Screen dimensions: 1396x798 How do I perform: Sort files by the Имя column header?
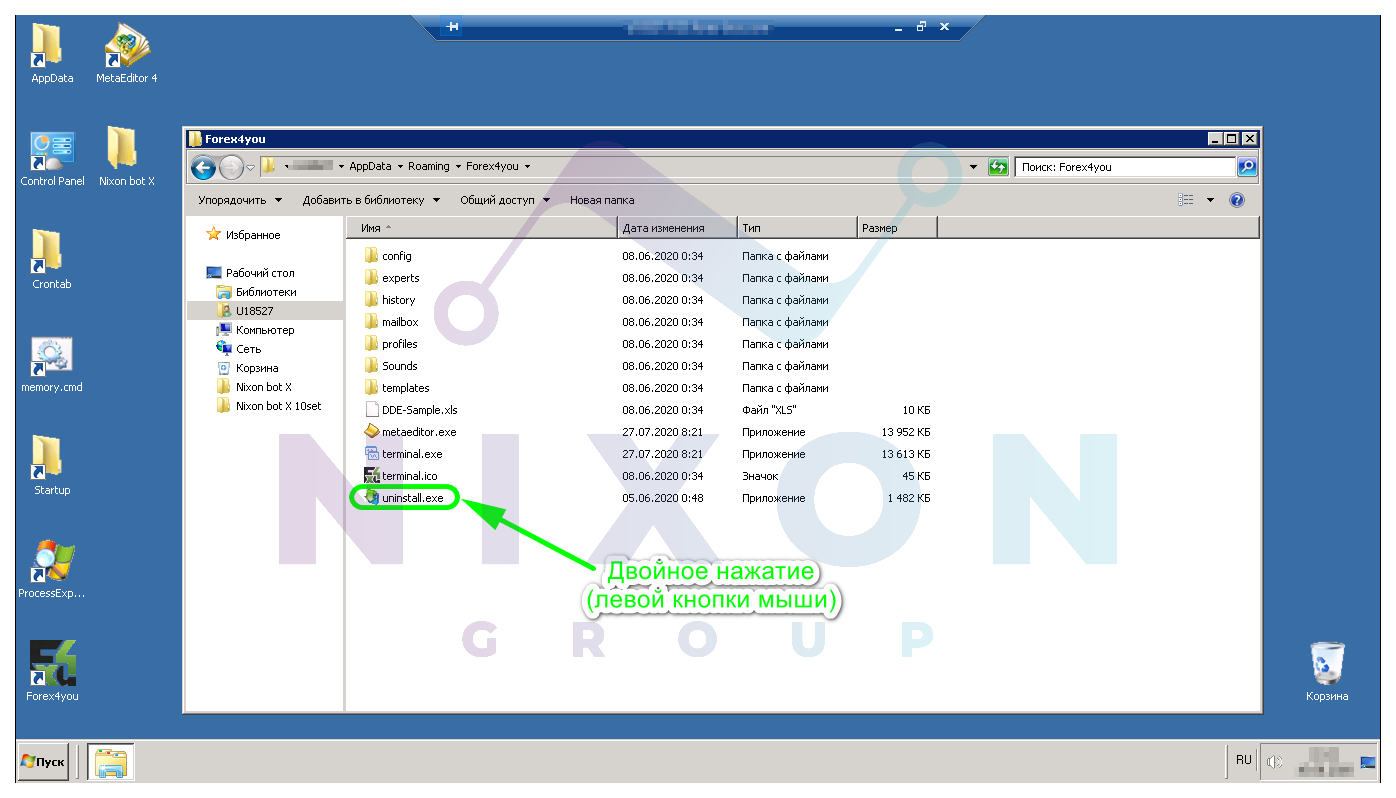click(482, 228)
